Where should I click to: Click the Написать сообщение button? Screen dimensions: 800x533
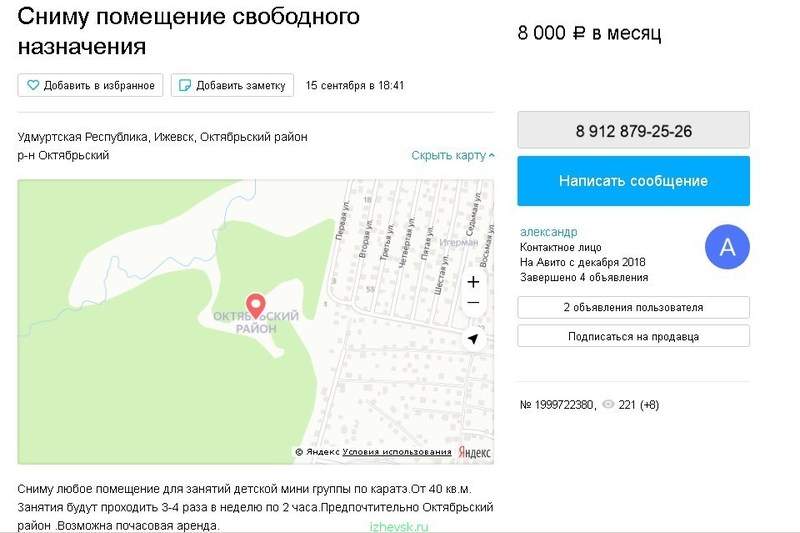[634, 181]
